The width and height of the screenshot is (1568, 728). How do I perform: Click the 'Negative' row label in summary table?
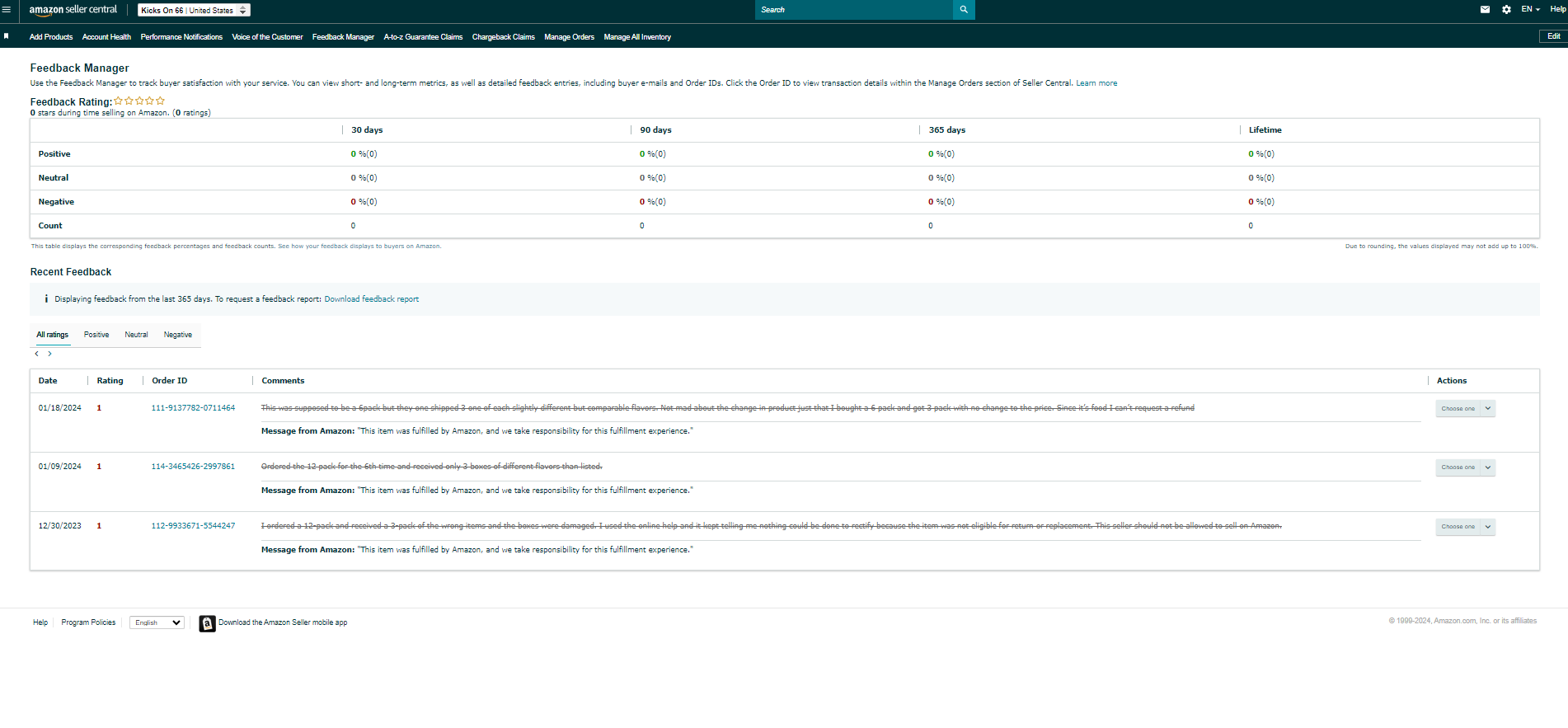coord(56,202)
